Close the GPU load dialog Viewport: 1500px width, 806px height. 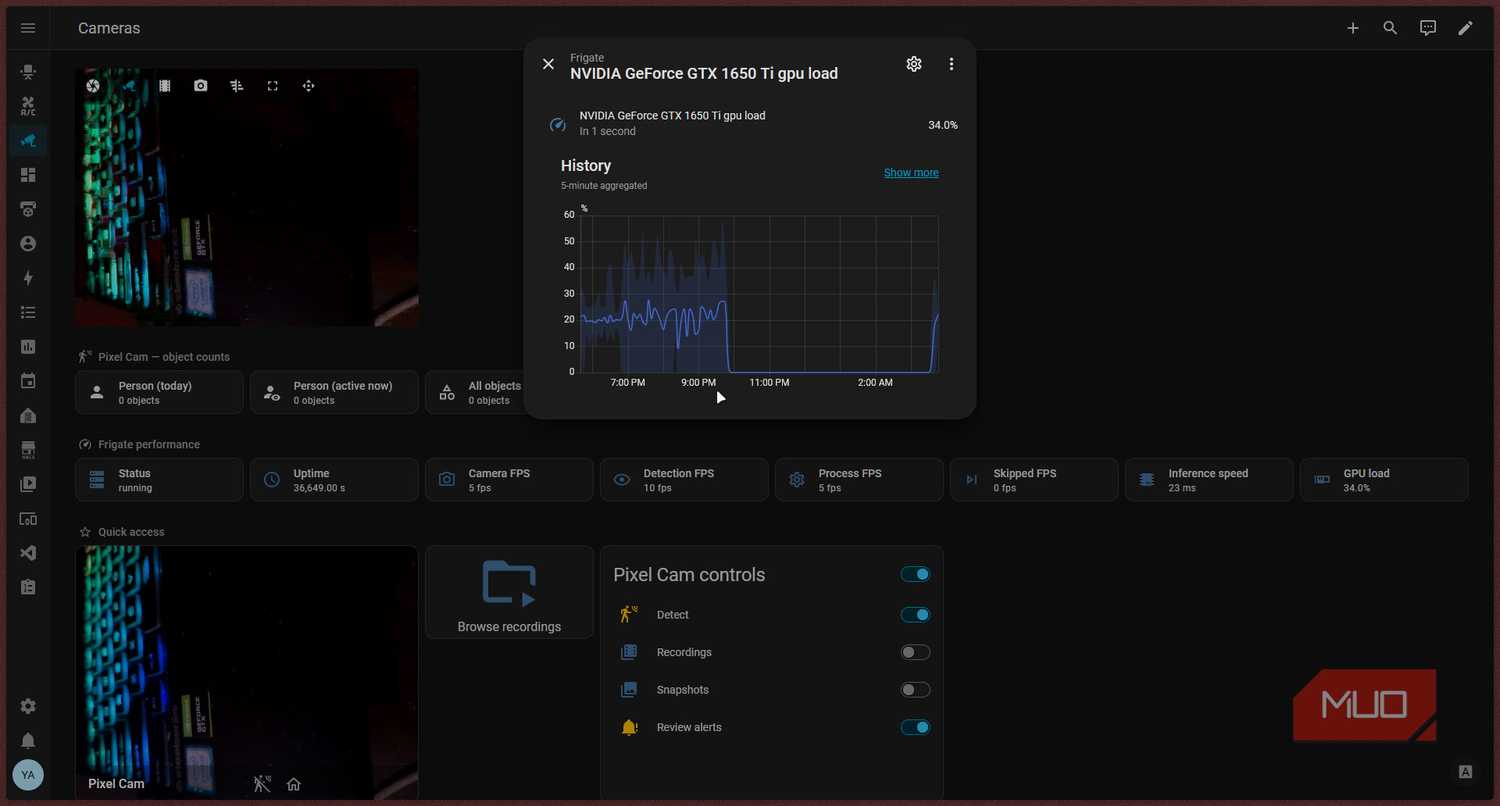point(548,64)
